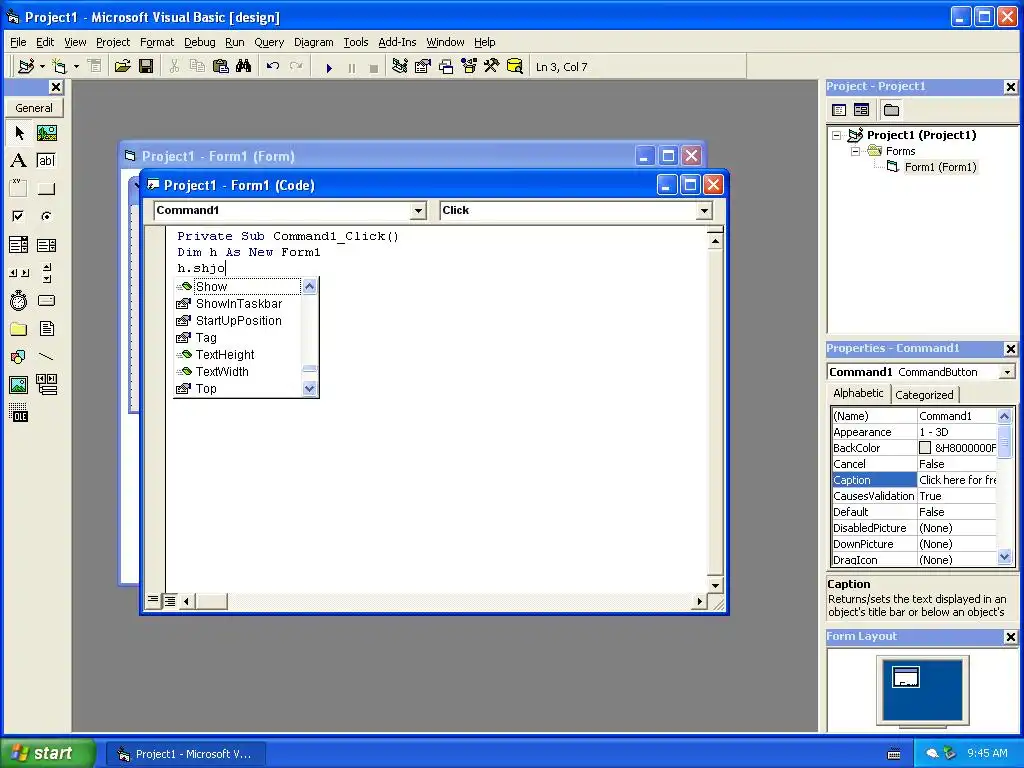Select the ListBox control in toolbox

tap(46, 245)
